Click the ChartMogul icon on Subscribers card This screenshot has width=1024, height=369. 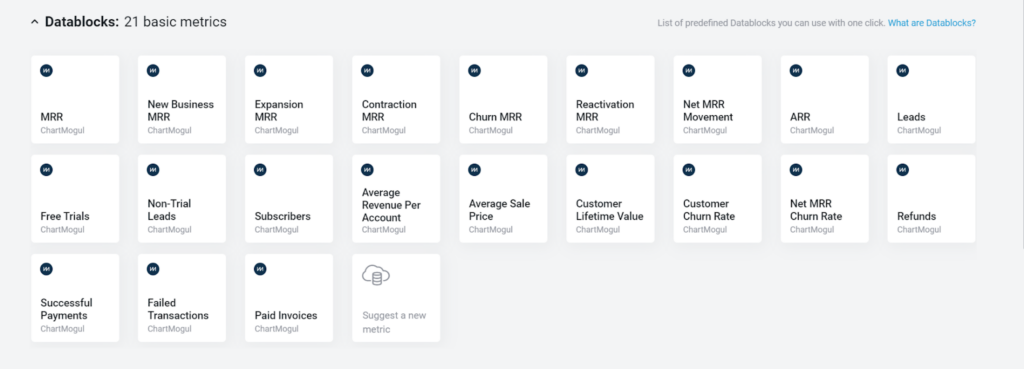pyautogui.click(x=261, y=170)
